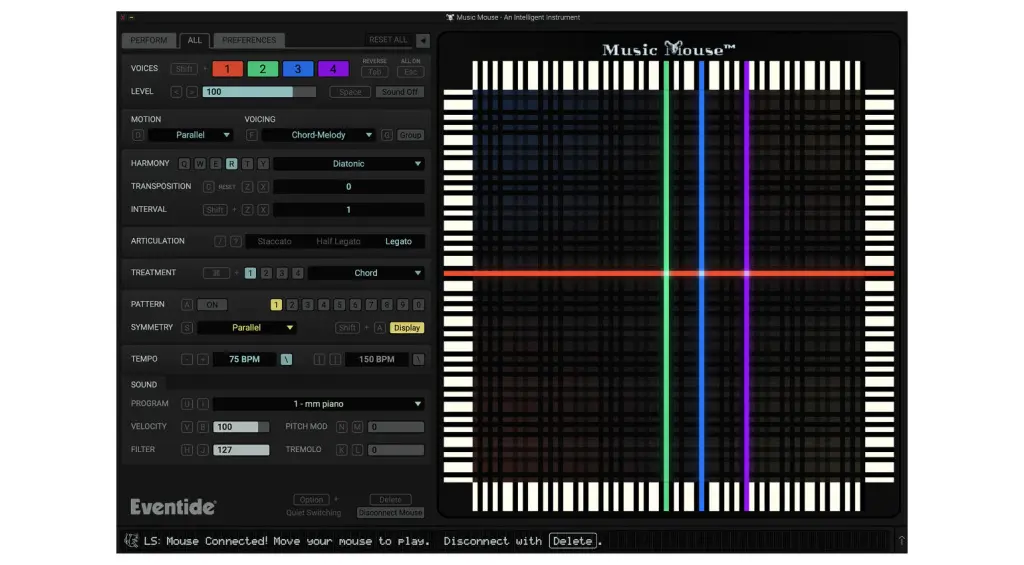Image resolution: width=1024 pixels, height=565 pixels.
Task: Open the Harmony Diatonic dropdown
Action: (x=349, y=164)
